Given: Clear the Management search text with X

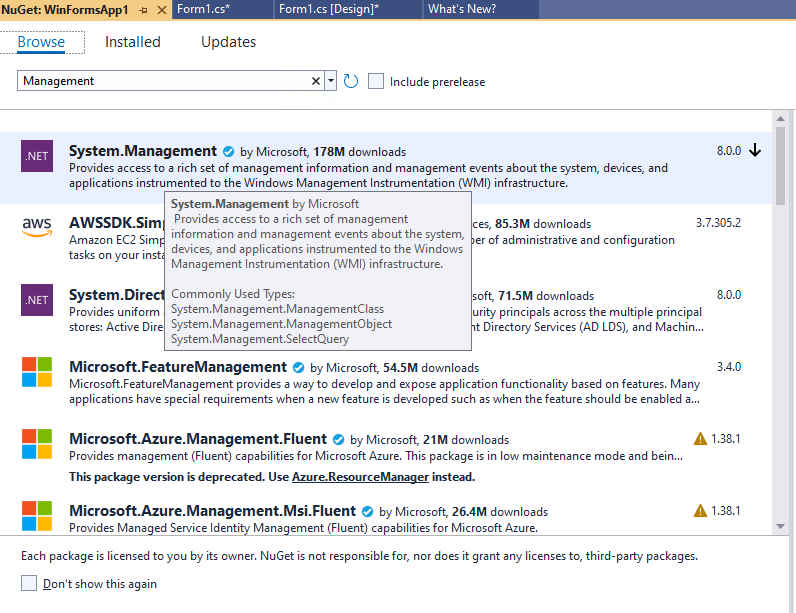Looking at the screenshot, I should pos(316,81).
